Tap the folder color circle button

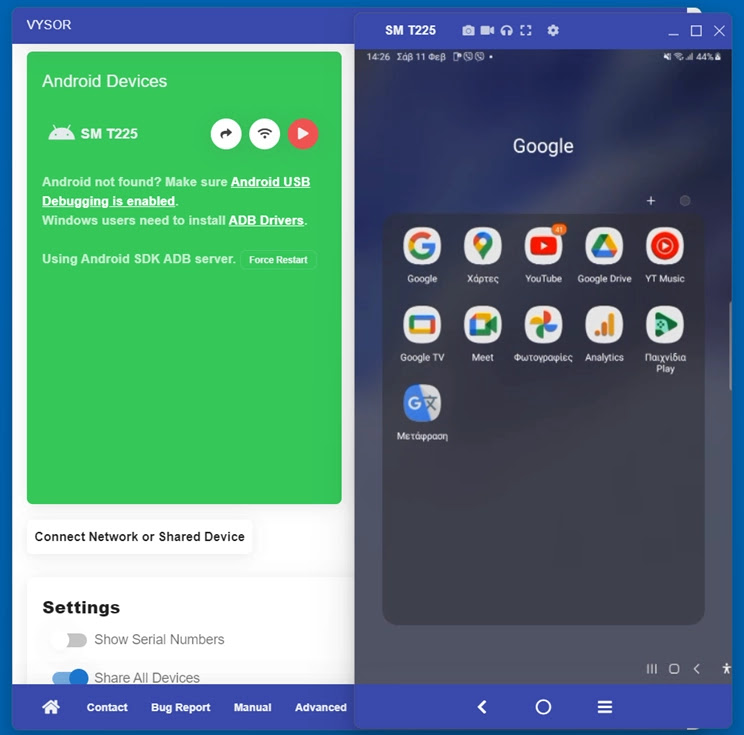[685, 201]
